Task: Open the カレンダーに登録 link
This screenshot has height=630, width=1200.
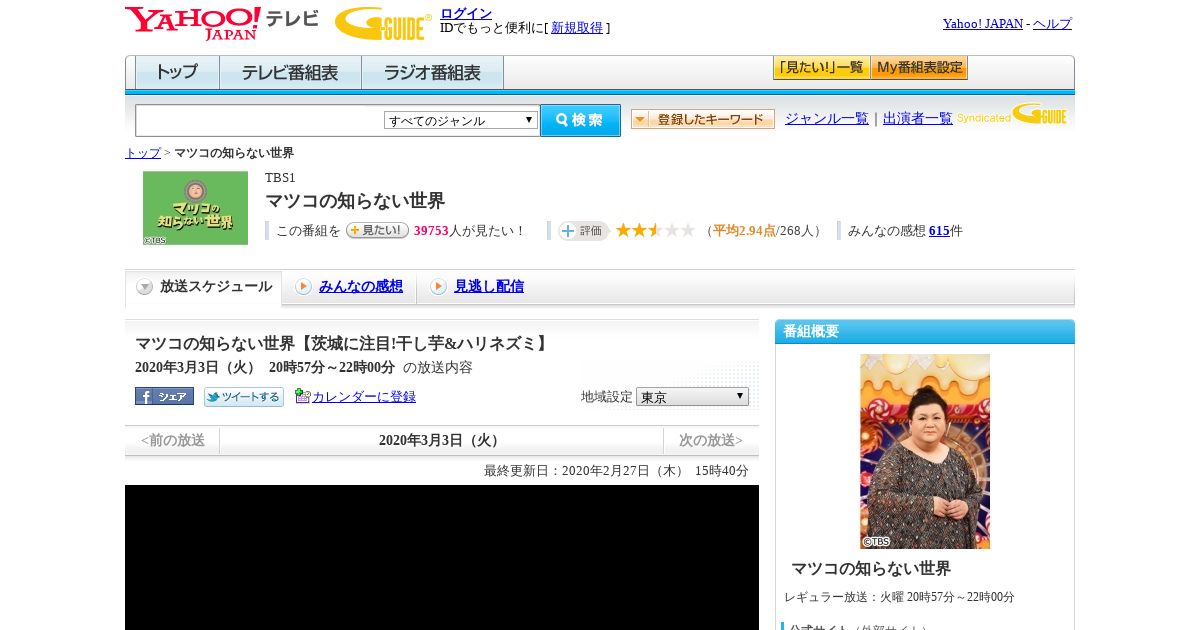Action: coord(364,397)
